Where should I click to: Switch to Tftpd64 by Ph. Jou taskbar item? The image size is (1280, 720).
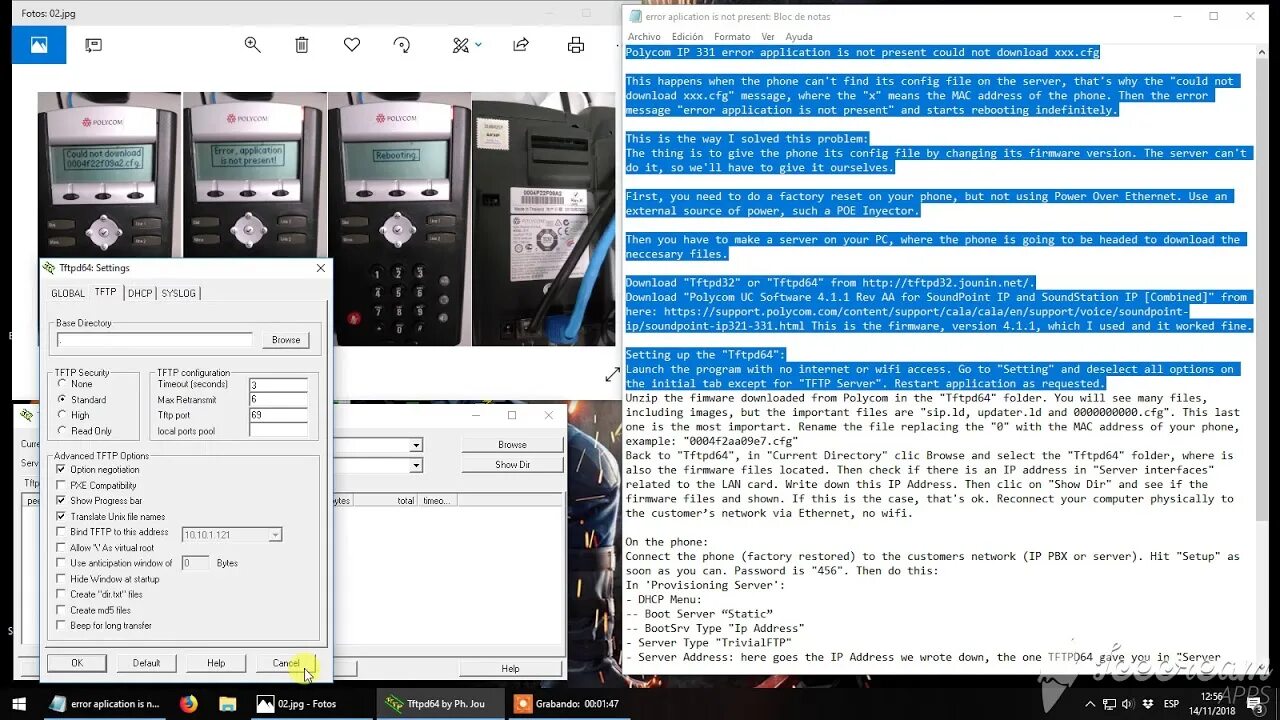point(440,704)
